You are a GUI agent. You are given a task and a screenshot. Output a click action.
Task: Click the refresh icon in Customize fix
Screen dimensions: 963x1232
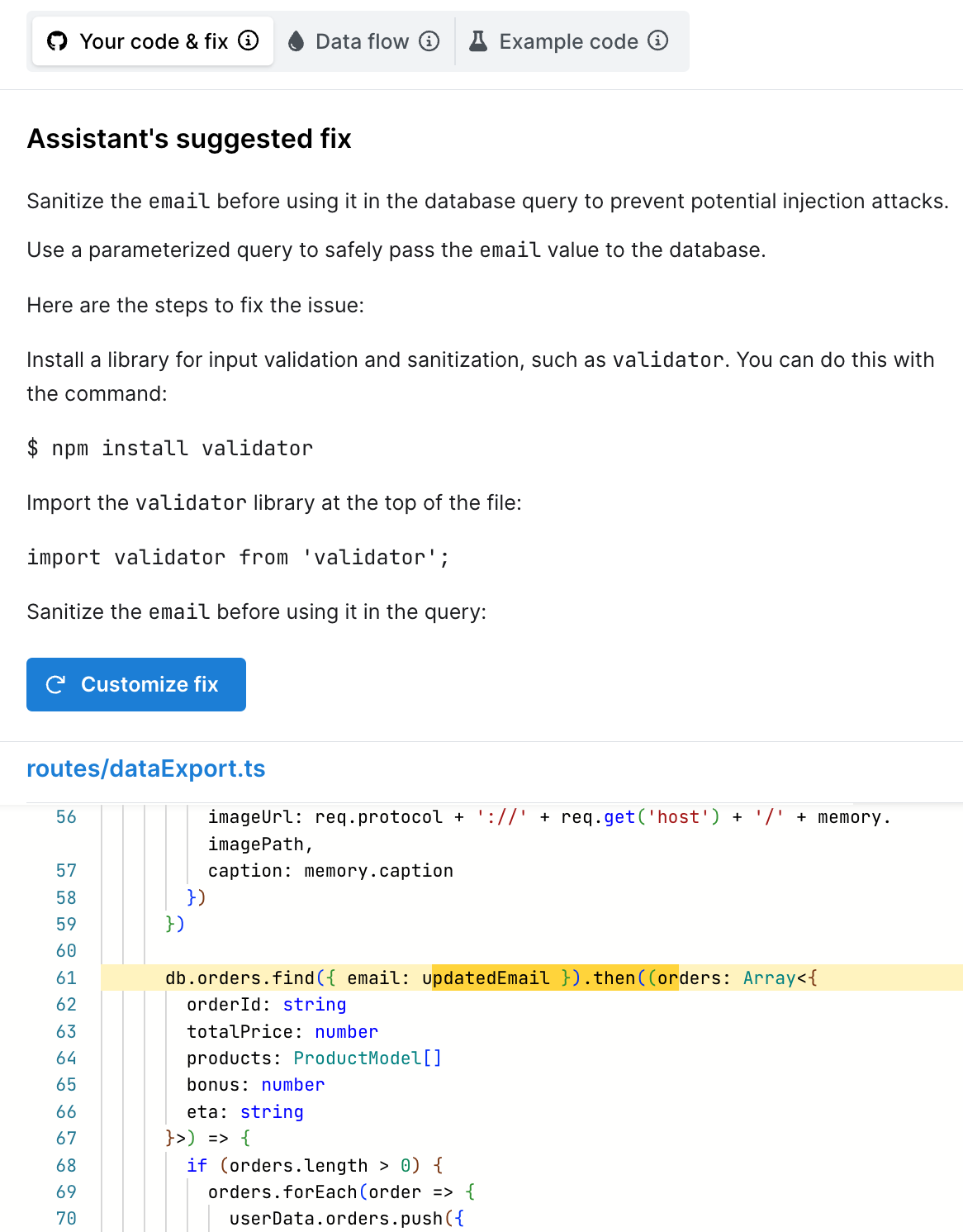click(x=55, y=684)
